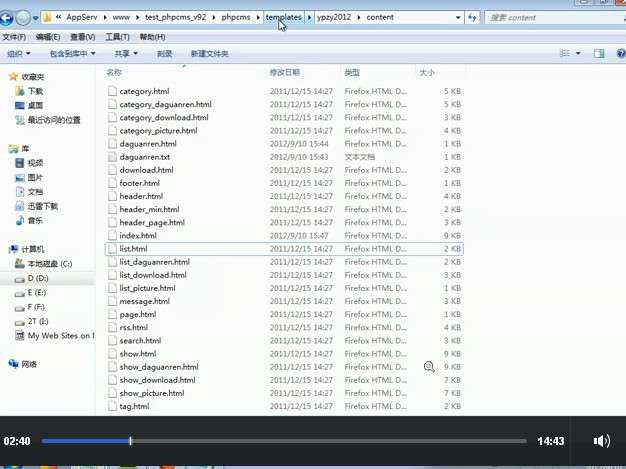Click the 刻录 toolbar button
Viewport: 626px width, 469px height.
(164, 53)
